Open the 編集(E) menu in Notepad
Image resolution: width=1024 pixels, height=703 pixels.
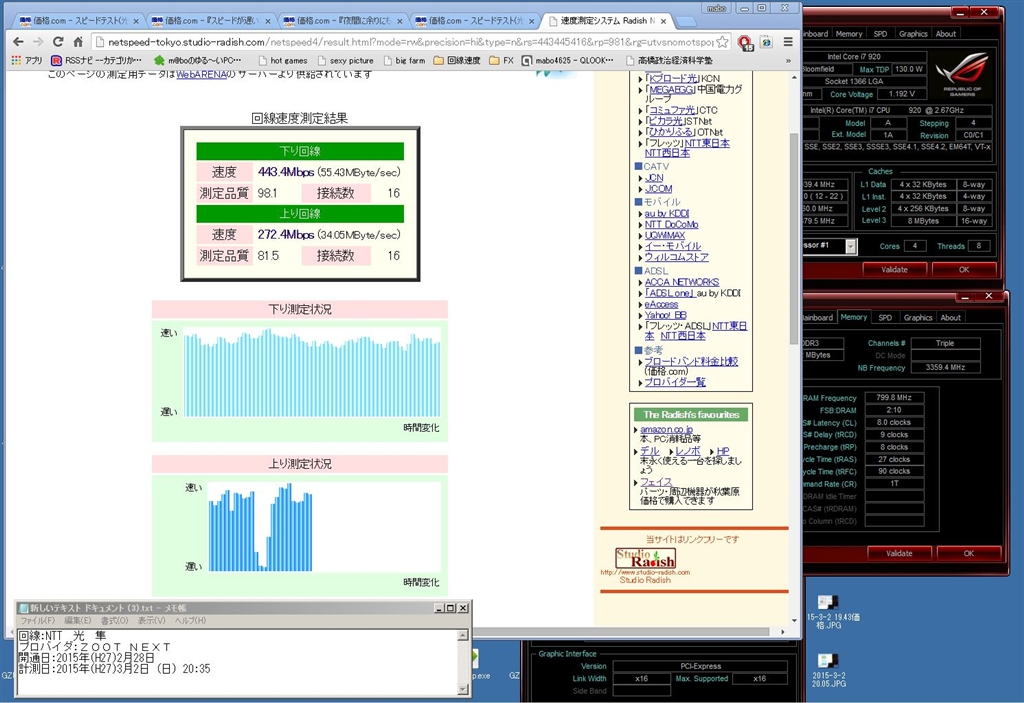point(78,620)
